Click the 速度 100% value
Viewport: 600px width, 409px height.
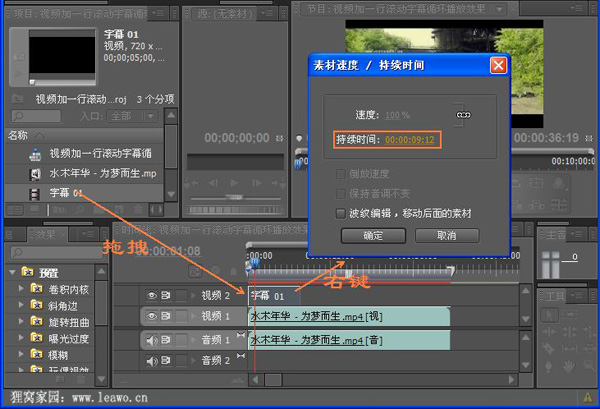click(398, 115)
